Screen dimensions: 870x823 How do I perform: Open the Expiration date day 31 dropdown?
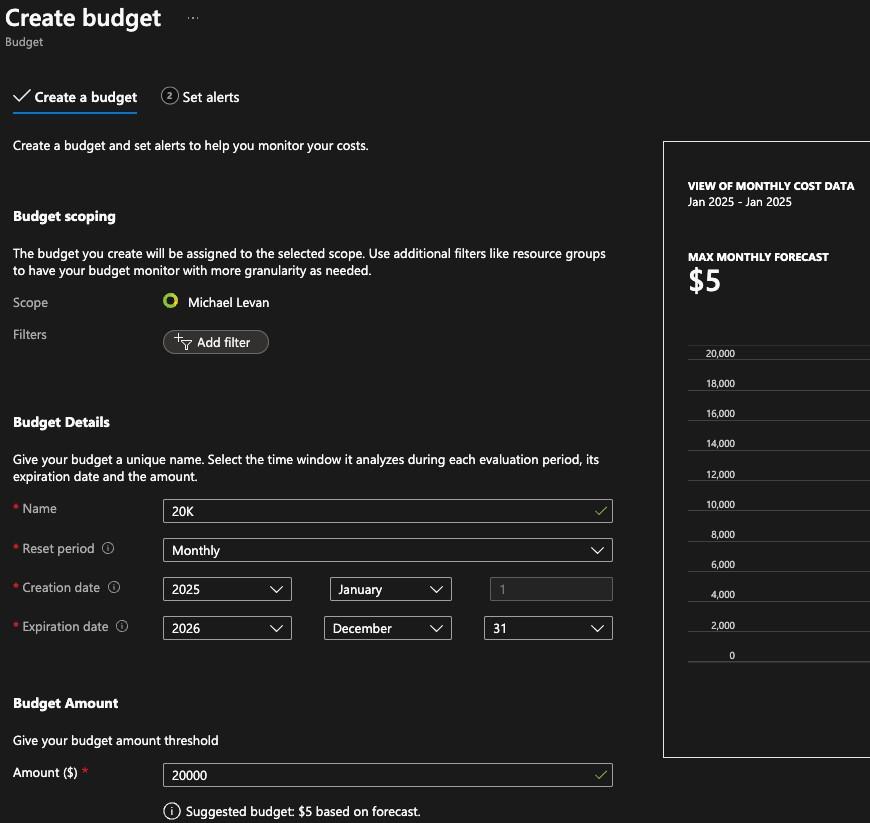[x=548, y=628]
